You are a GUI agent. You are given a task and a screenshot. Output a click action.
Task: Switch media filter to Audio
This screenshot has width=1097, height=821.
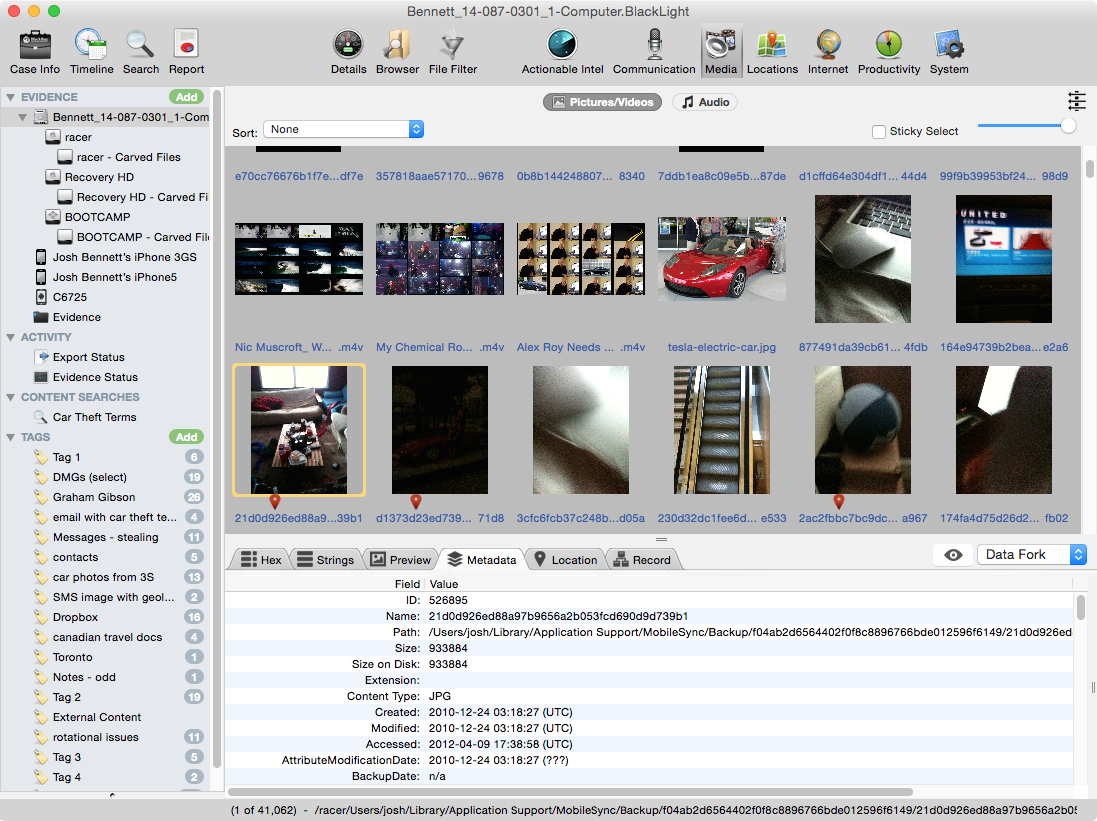705,102
